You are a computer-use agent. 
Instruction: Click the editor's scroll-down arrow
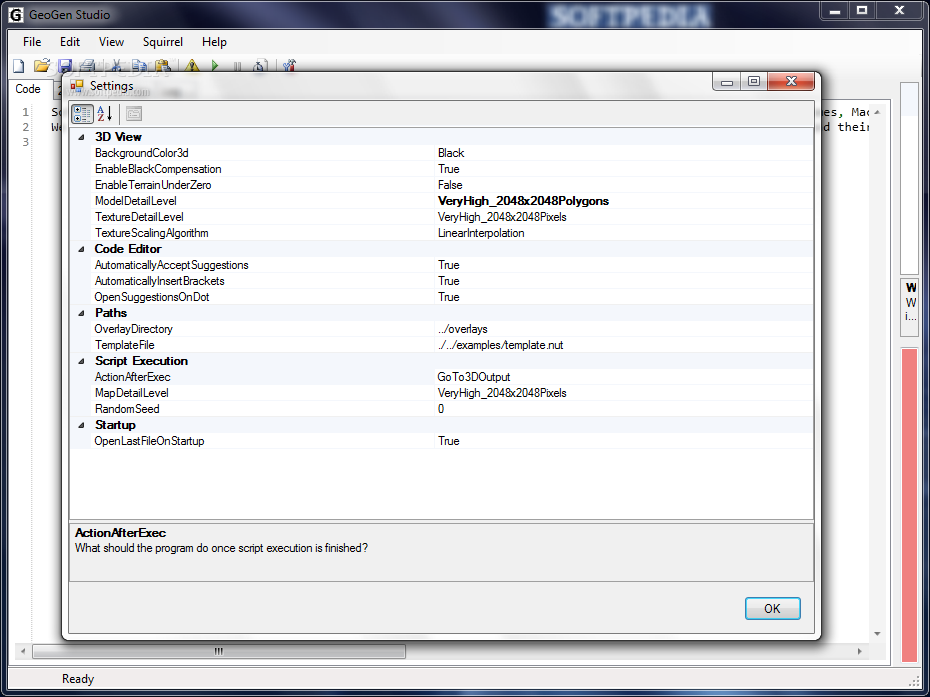(x=877, y=634)
